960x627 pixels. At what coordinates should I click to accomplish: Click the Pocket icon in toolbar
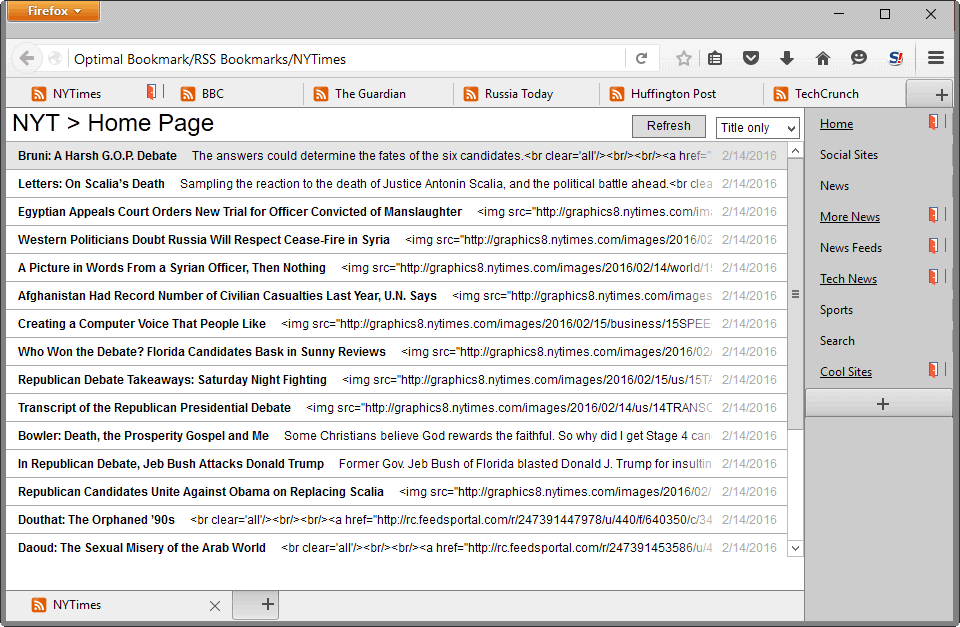751,59
